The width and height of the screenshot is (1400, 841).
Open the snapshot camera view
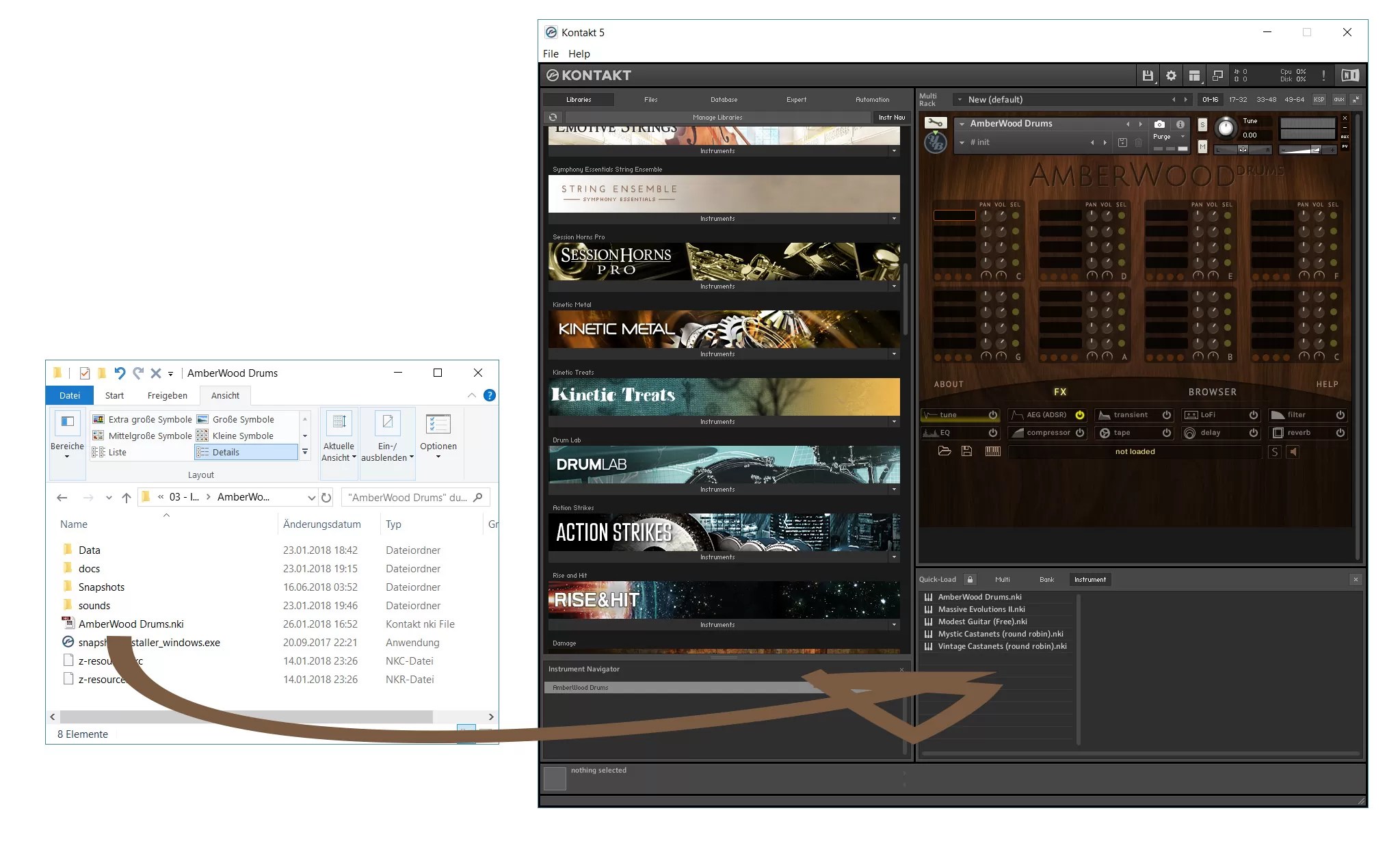pyautogui.click(x=1159, y=124)
